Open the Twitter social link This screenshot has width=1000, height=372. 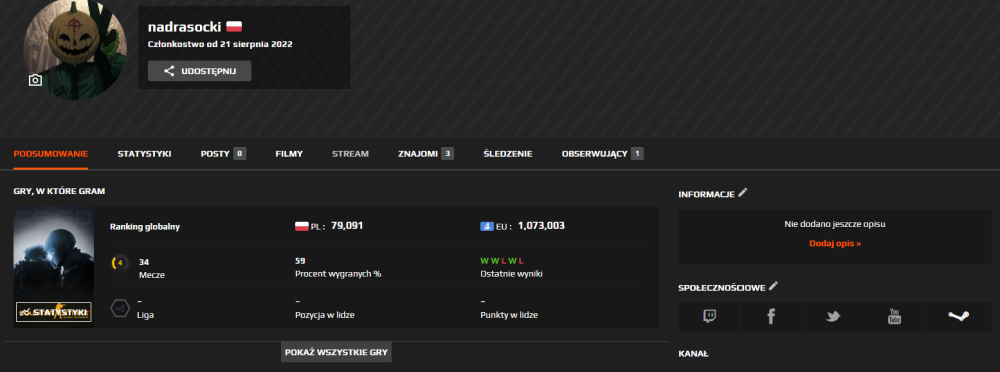pos(833,316)
